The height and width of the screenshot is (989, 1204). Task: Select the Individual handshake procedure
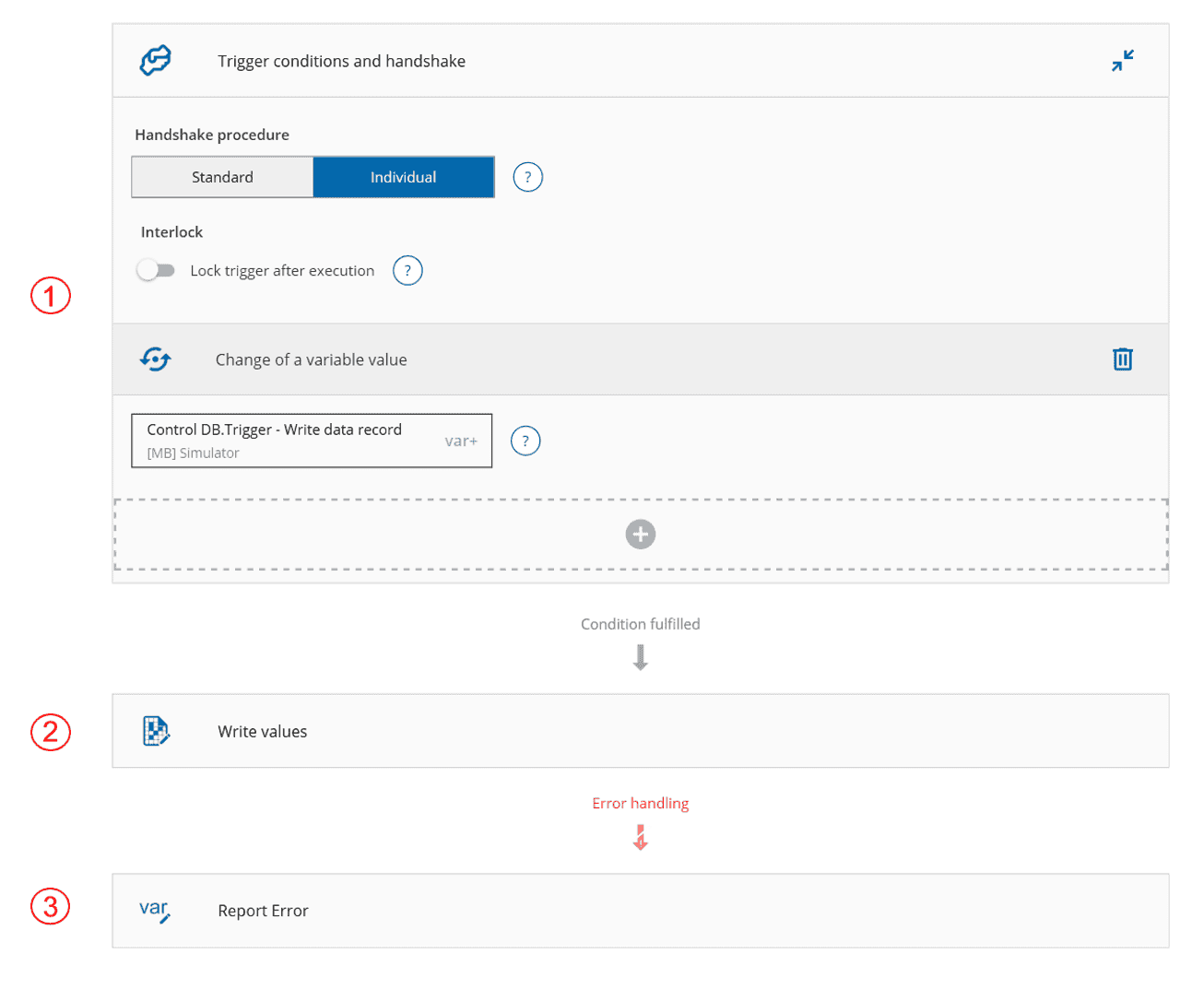[404, 177]
